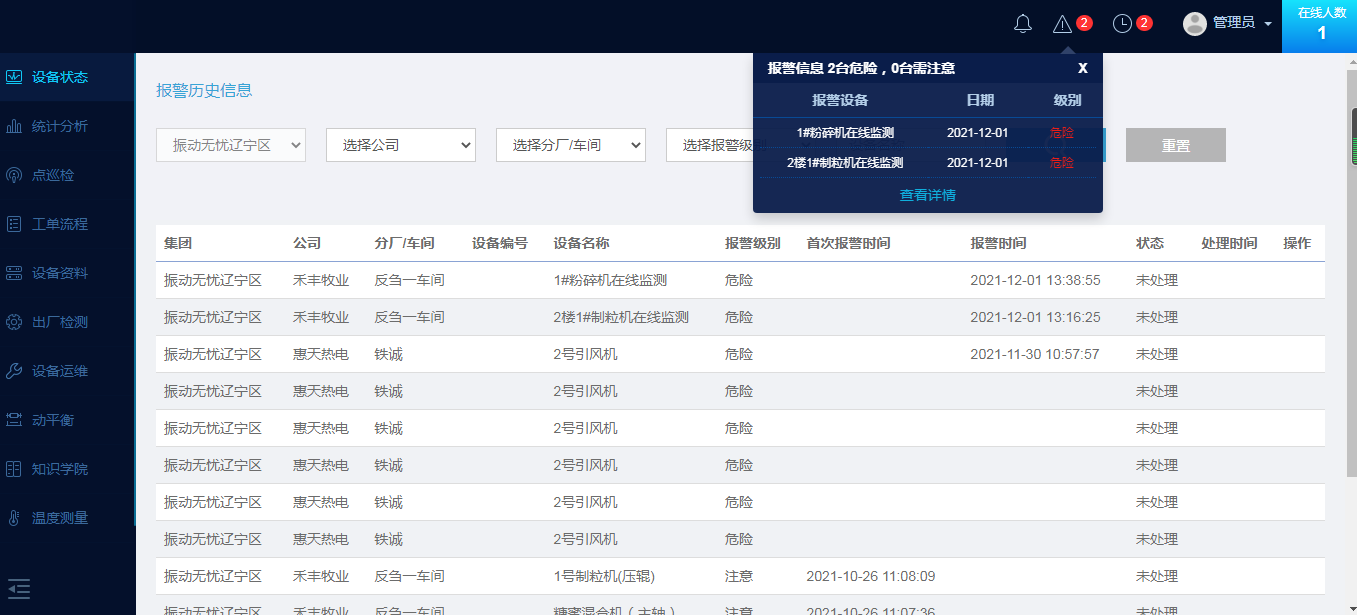Click the 查看详情 link in alarm popup
This screenshot has width=1357, height=615.
927,195
